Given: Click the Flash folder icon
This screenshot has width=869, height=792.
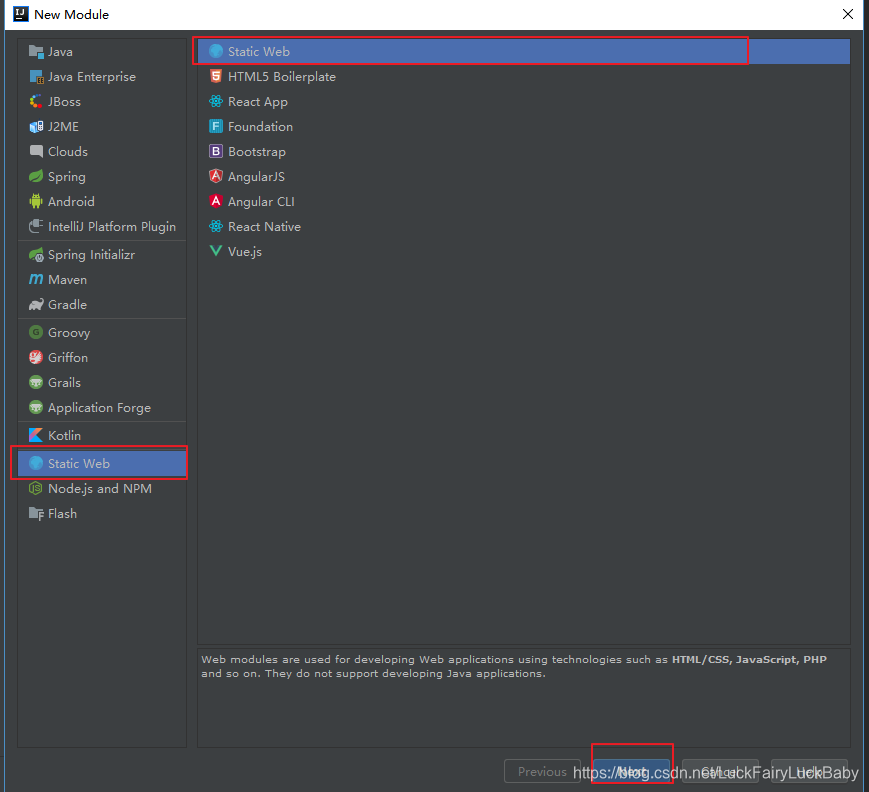Looking at the screenshot, I should 36,513.
